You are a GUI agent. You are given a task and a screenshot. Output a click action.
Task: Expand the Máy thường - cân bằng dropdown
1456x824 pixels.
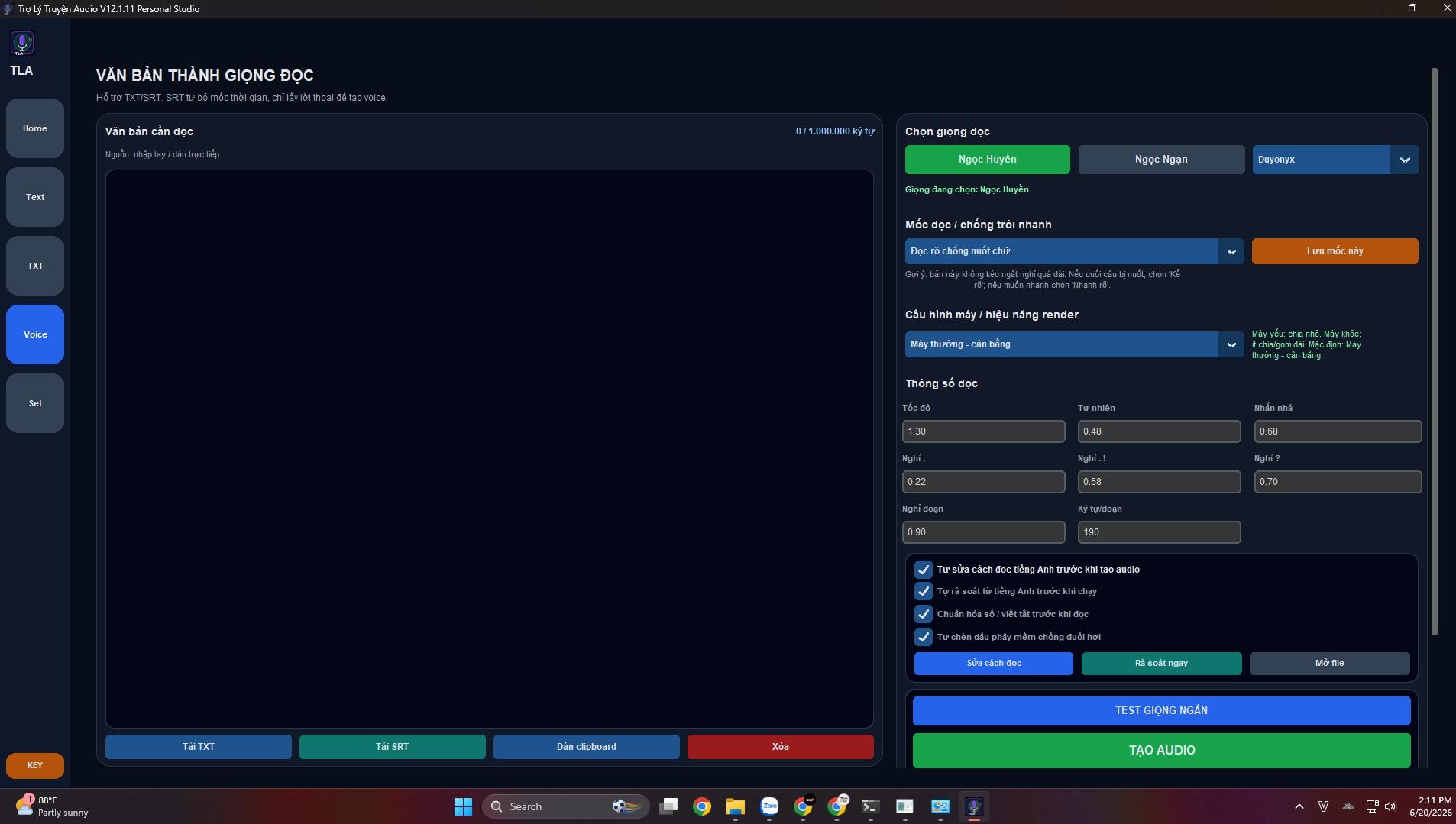tap(1074, 344)
